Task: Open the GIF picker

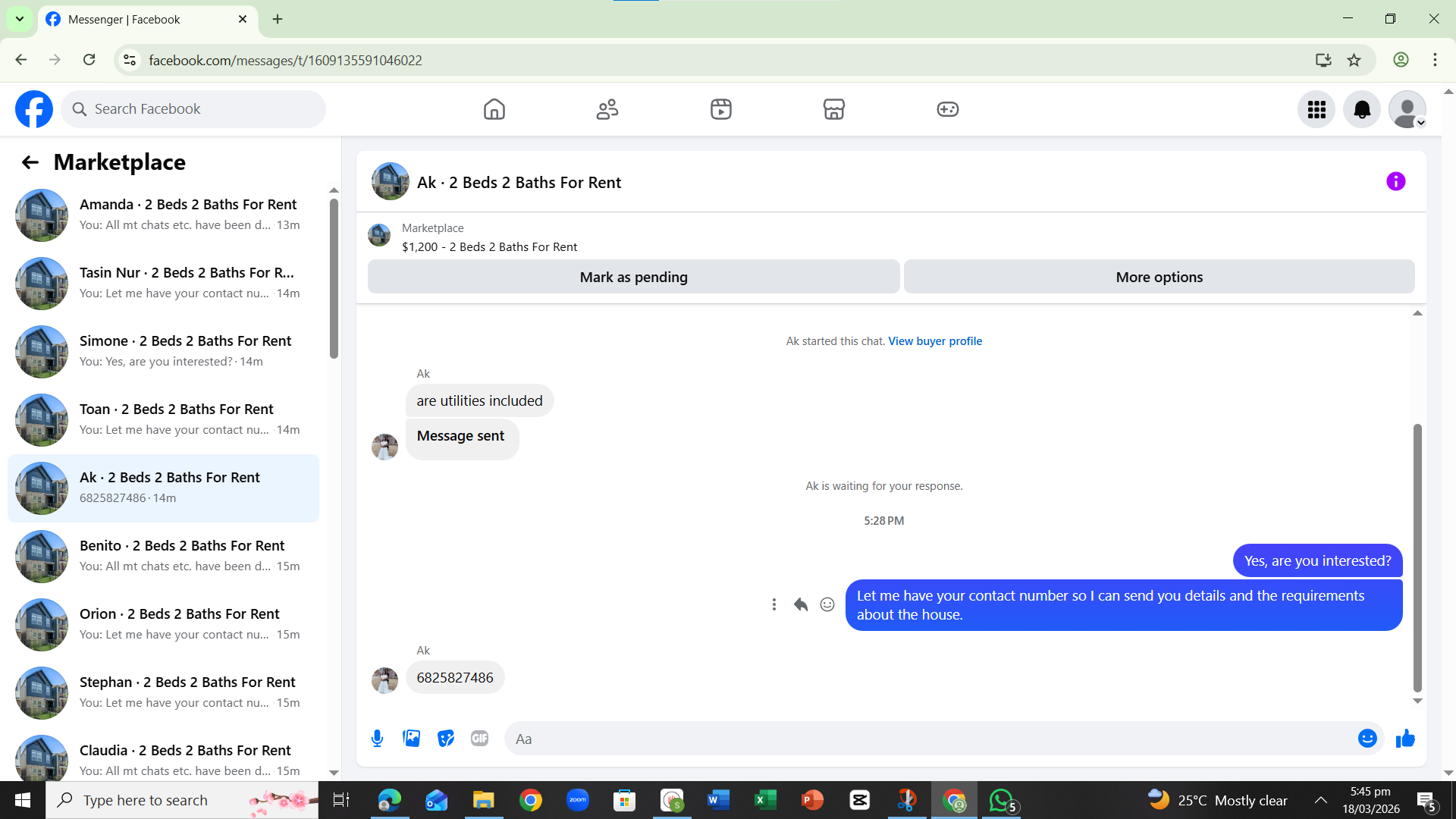Action: coord(479,739)
